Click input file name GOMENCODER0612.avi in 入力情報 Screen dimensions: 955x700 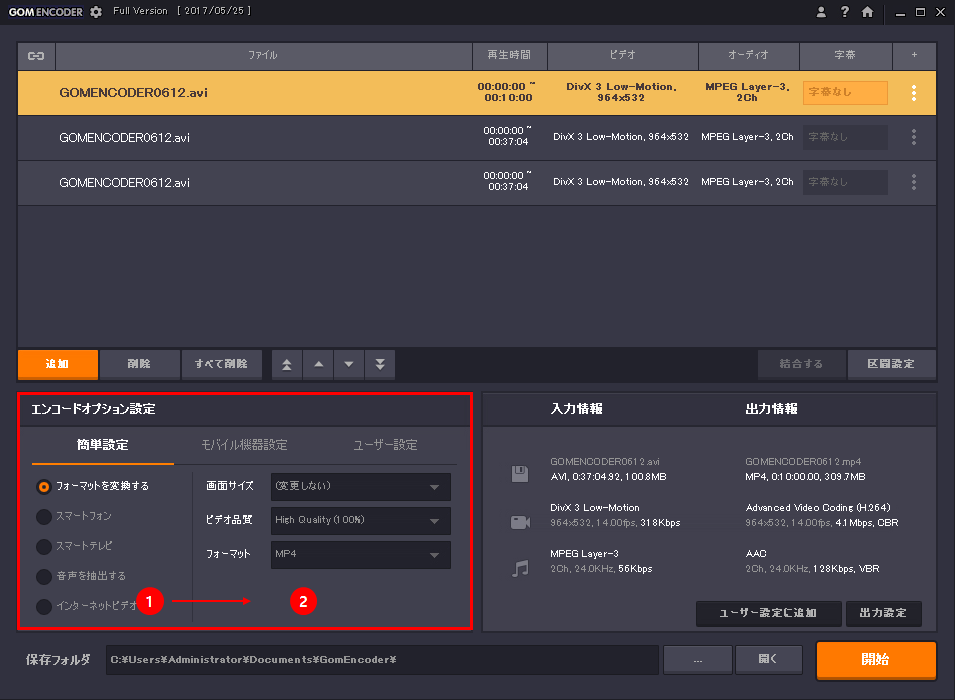pyautogui.click(x=605, y=462)
